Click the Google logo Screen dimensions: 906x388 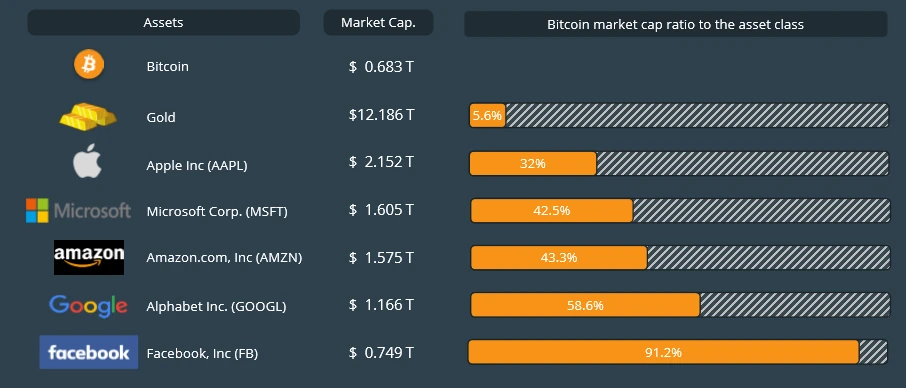pyautogui.click(x=88, y=305)
